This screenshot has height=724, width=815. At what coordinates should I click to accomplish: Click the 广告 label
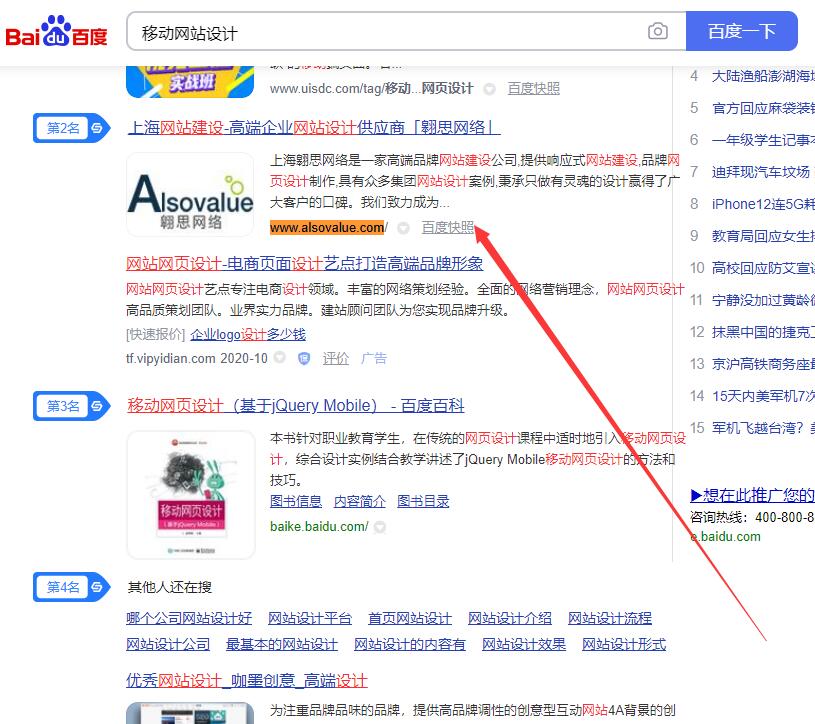point(374,358)
